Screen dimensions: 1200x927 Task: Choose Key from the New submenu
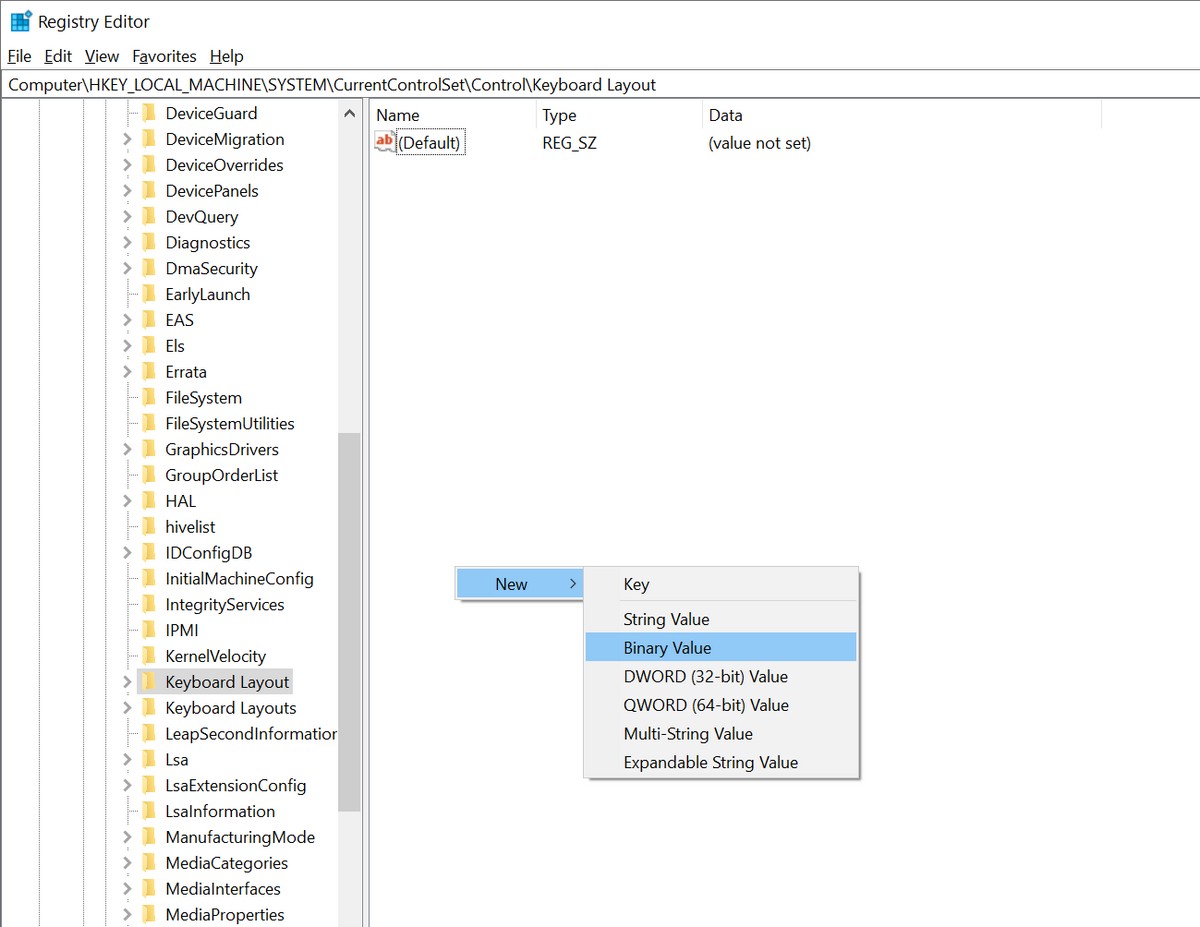point(720,584)
